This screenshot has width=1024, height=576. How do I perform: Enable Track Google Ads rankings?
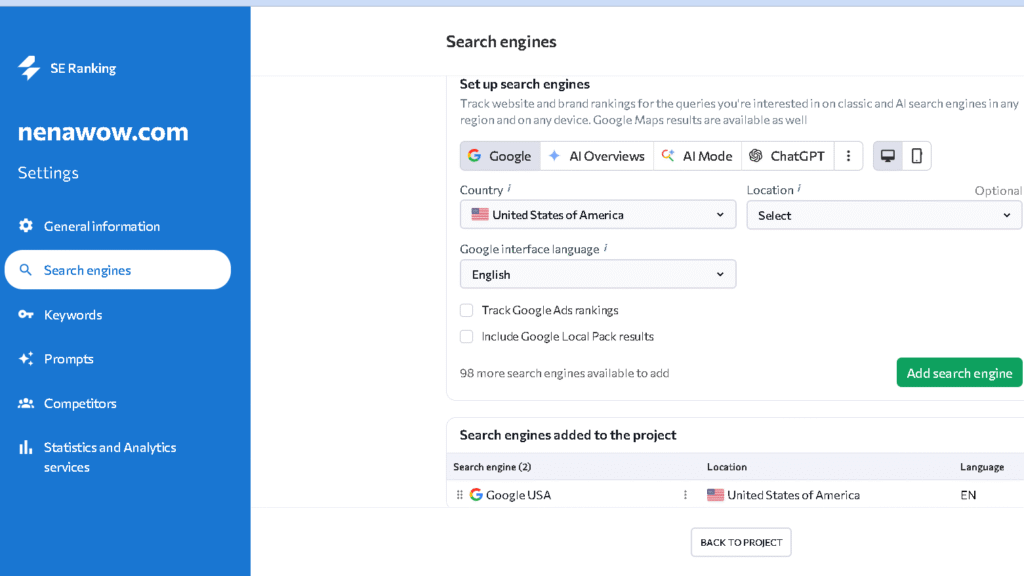tap(466, 310)
